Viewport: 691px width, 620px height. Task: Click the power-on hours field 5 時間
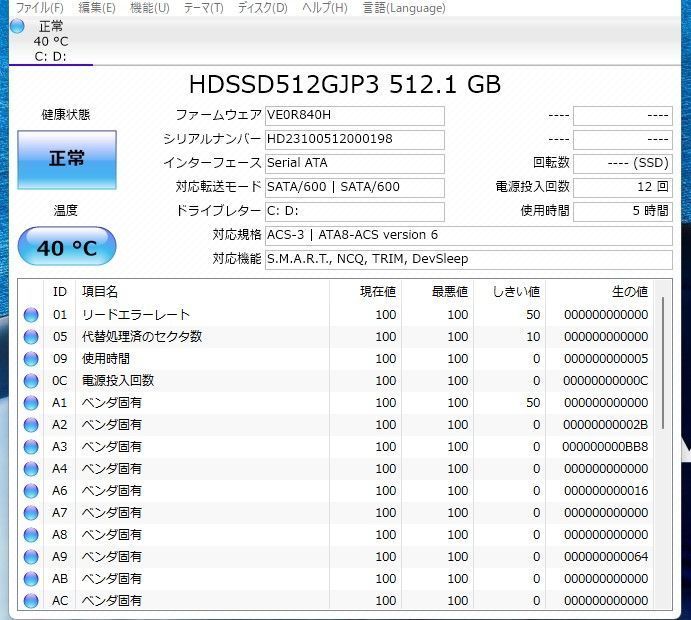click(623, 212)
